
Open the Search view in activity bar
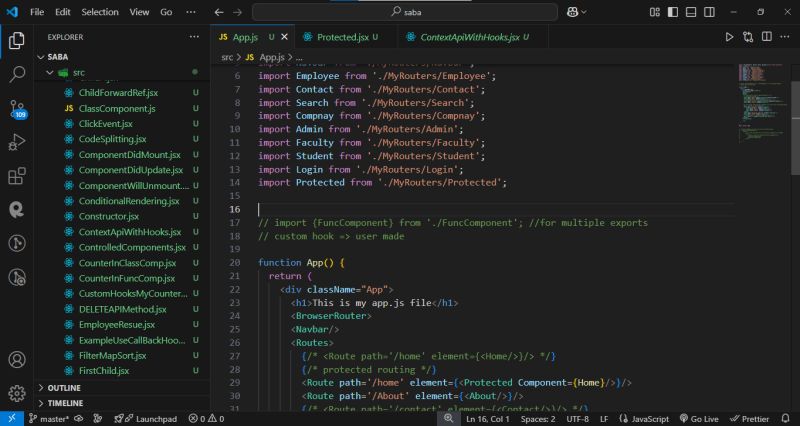pos(17,74)
